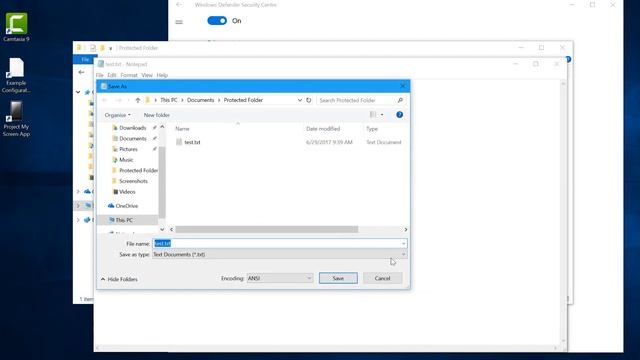Turn off the Defender On toggle

217,21
